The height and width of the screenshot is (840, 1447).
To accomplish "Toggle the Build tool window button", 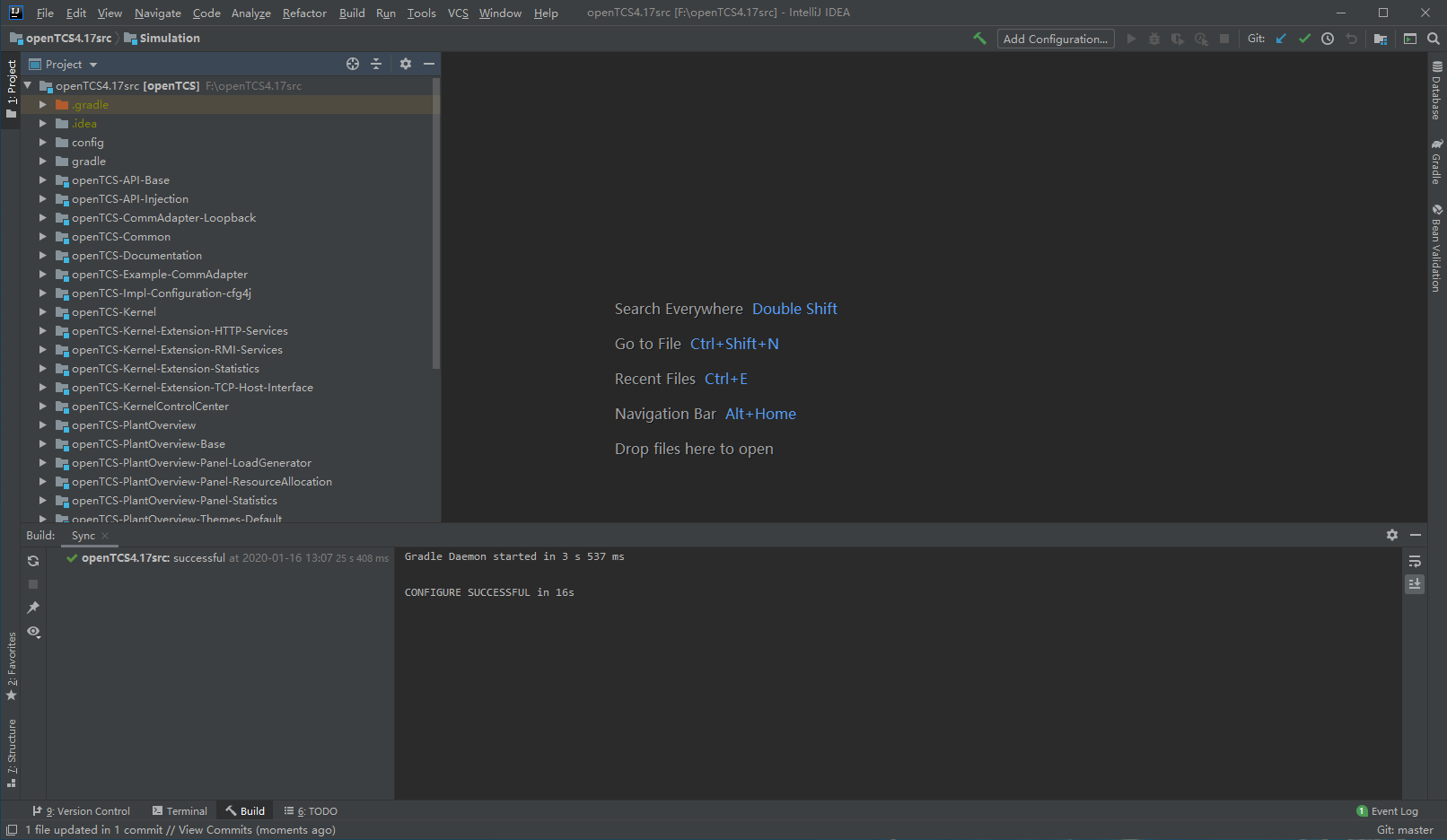I will [245, 811].
